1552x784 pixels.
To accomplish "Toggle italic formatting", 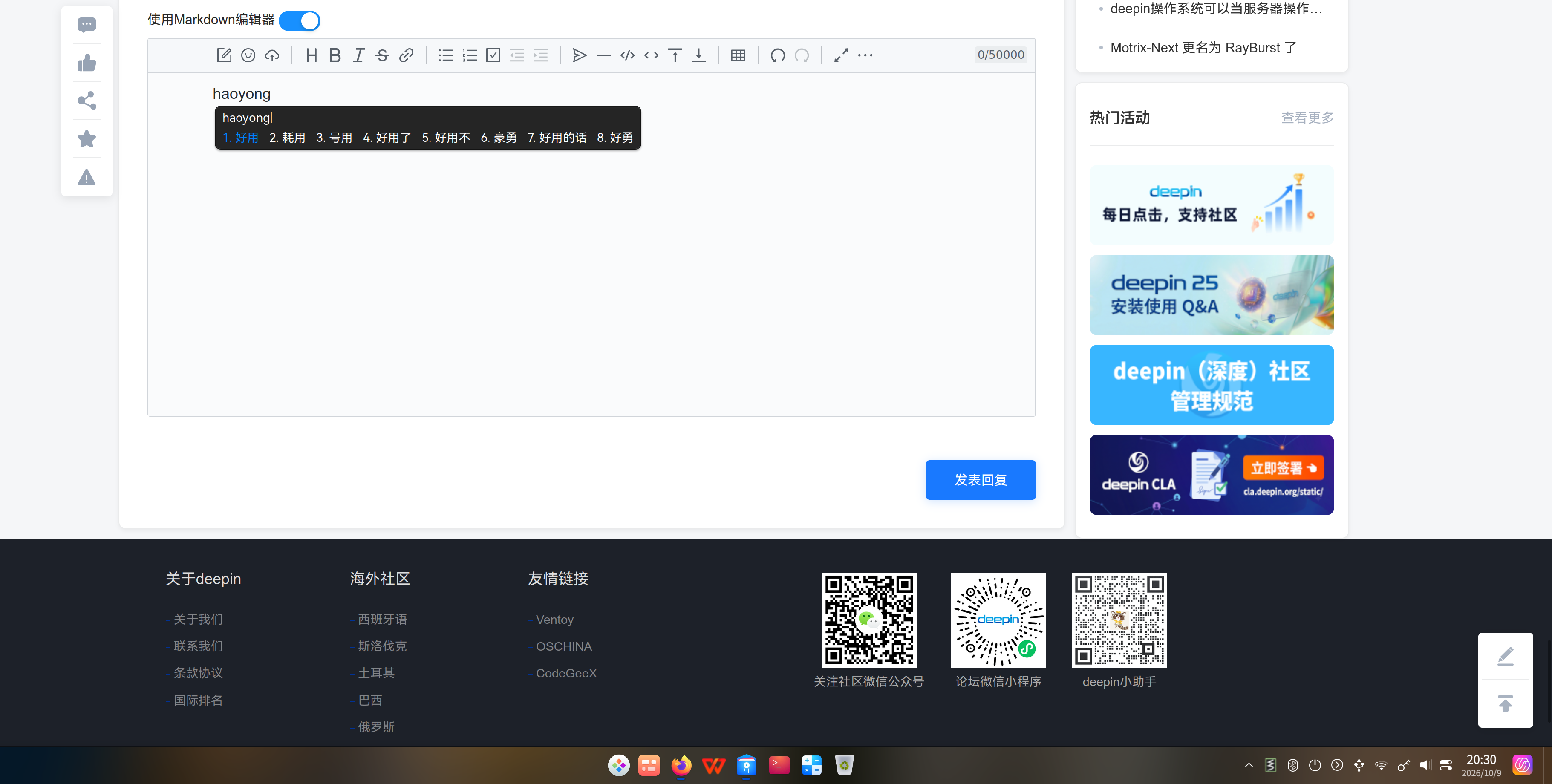I will [x=358, y=55].
